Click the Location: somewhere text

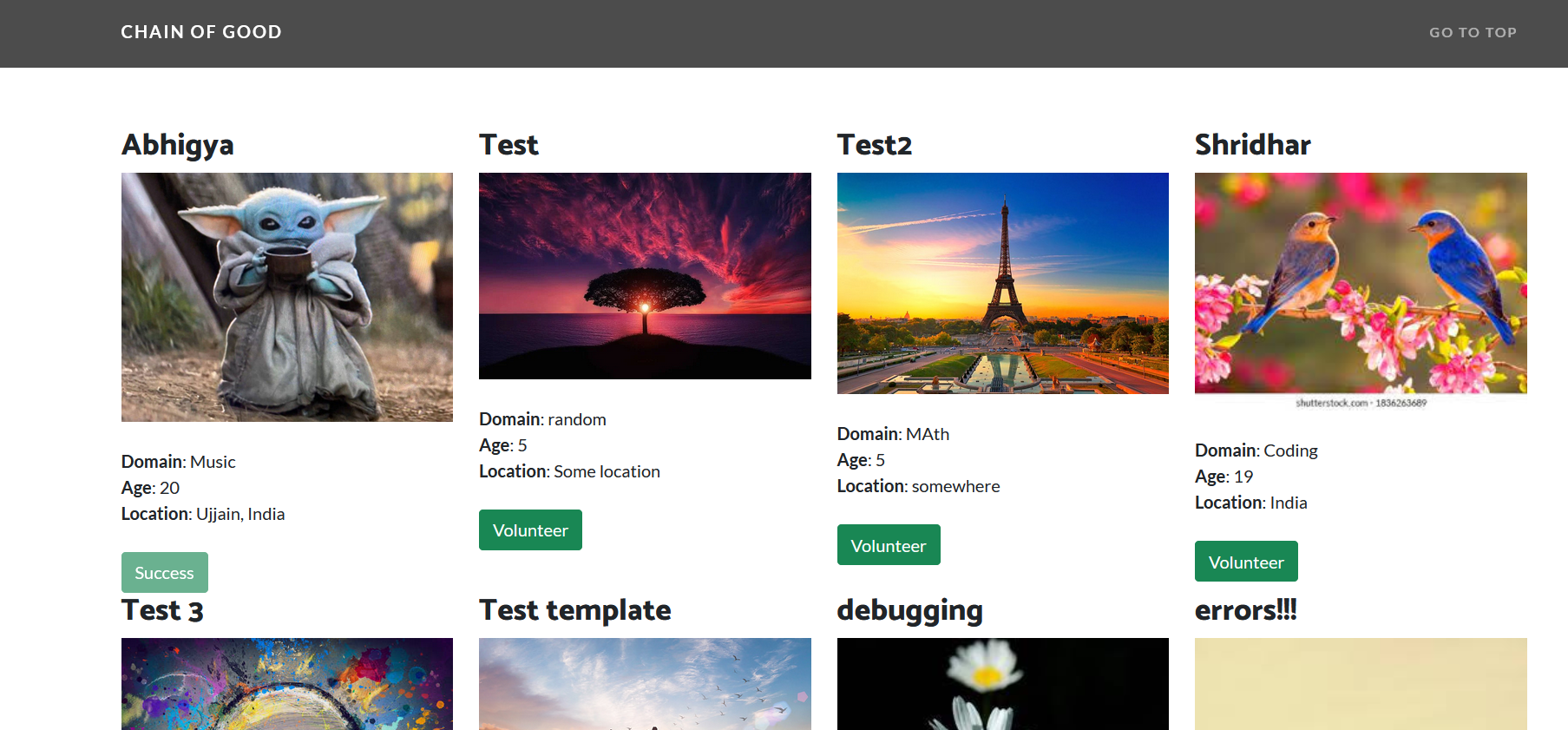click(x=918, y=486)
